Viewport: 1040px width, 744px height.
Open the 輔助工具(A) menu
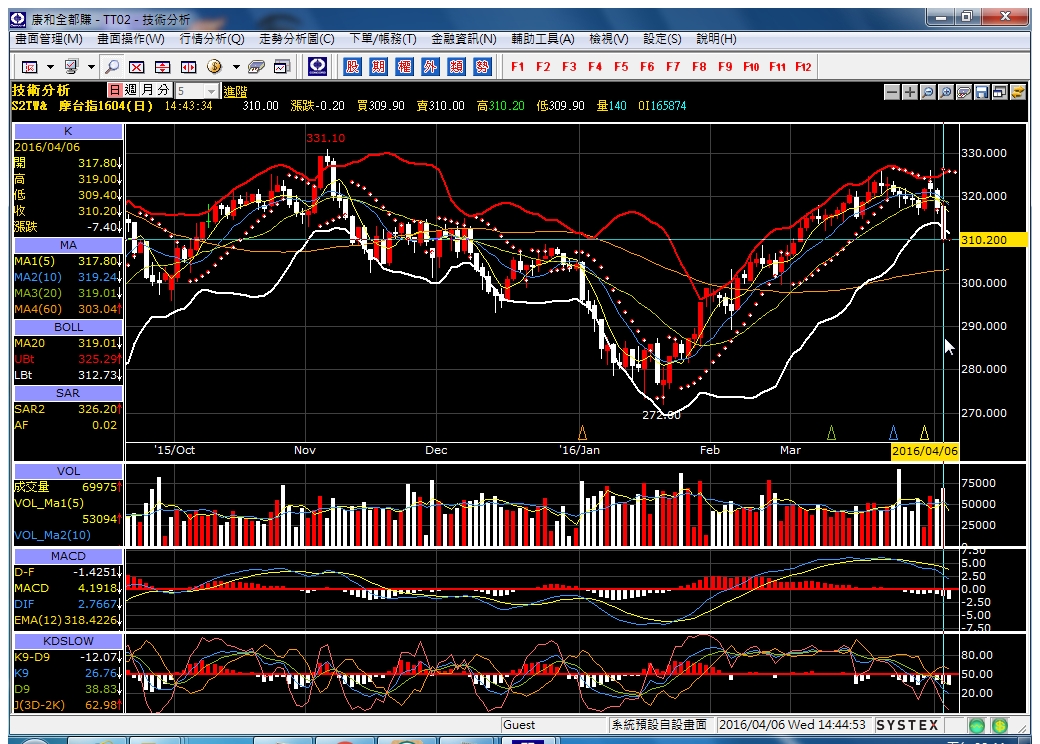pos(543,39)
